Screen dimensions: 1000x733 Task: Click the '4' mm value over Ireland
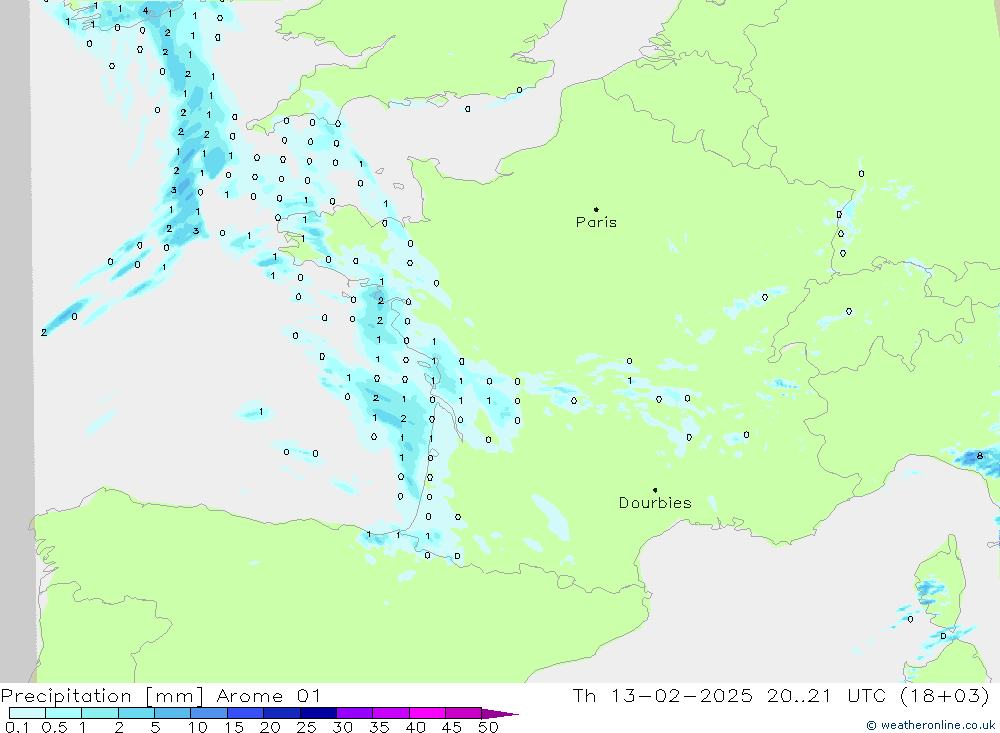click(x=145, y=11)
